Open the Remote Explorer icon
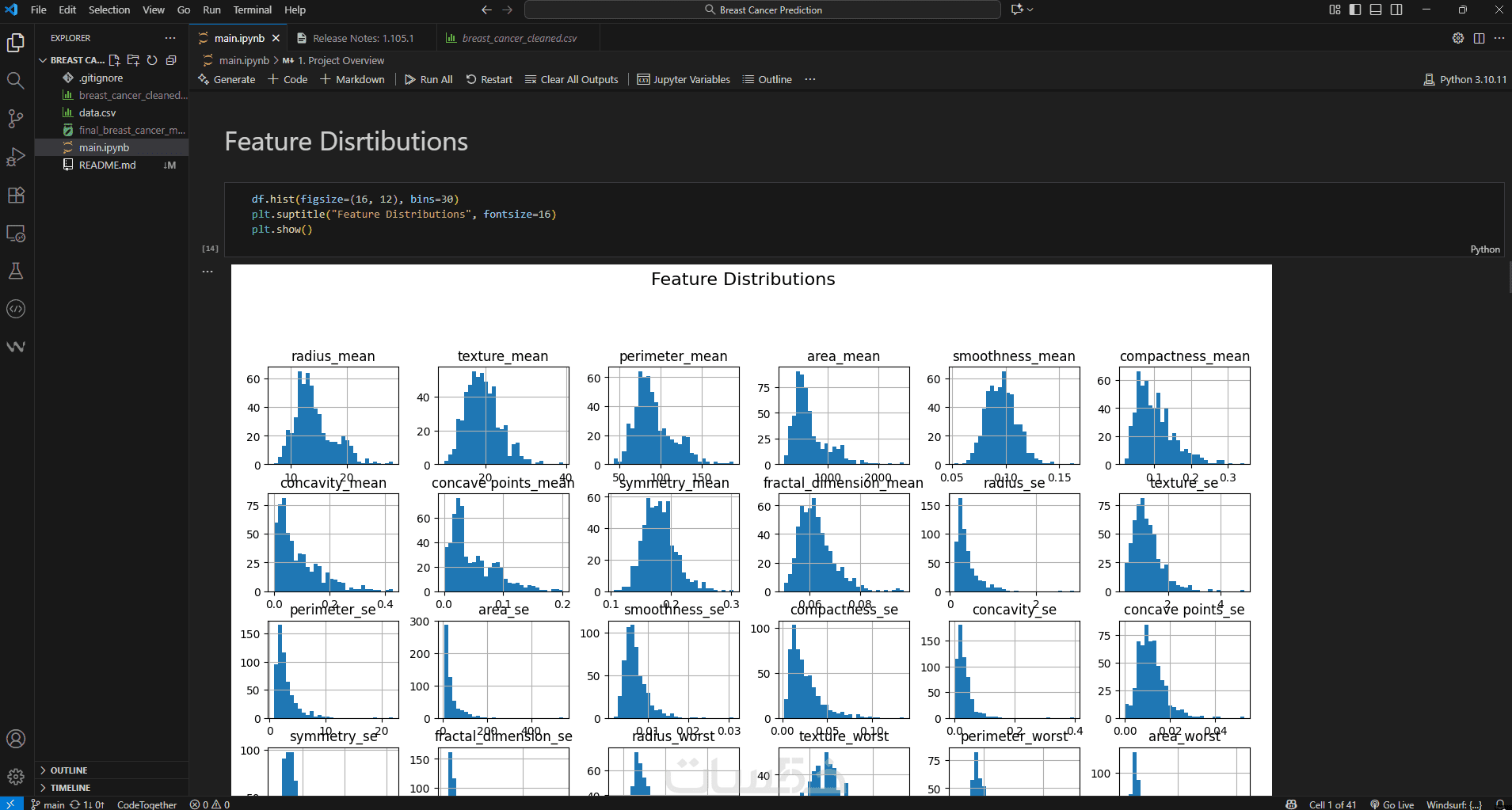1512x810 pixels. pos(16,233)
